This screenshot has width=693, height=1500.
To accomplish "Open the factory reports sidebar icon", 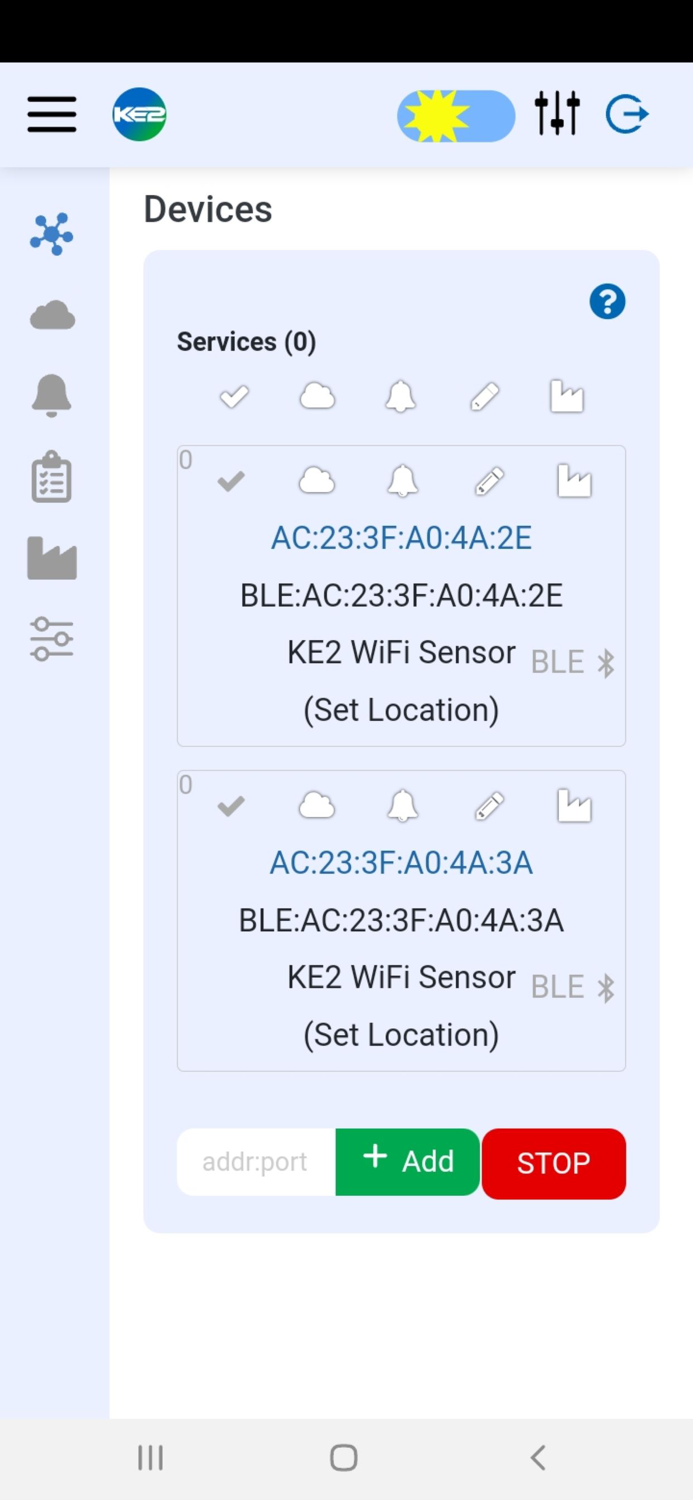I will pos(52,558).
